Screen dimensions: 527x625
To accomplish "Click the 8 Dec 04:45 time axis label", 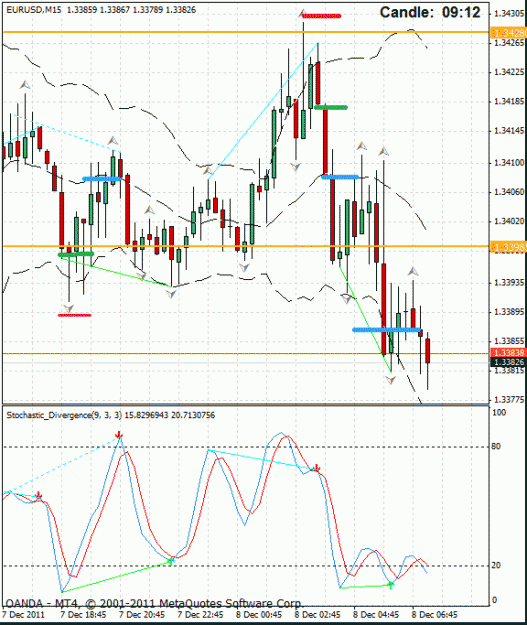I will [x=376, y=614].
